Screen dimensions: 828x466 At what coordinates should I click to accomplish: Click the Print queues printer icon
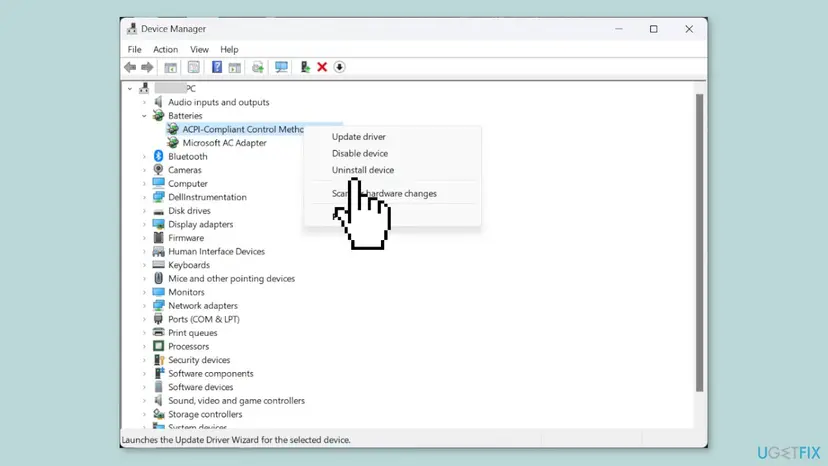(158, 332)
